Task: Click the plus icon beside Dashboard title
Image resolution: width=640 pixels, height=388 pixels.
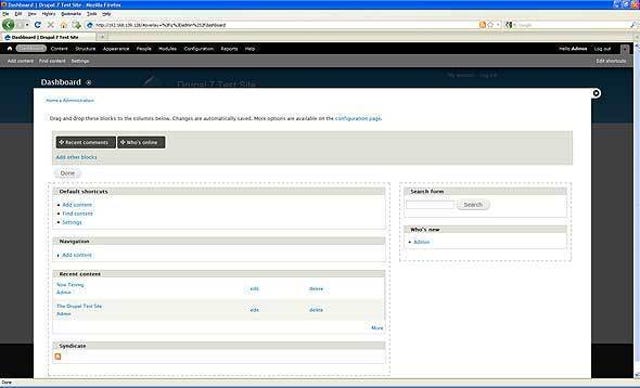Action: 89,82
